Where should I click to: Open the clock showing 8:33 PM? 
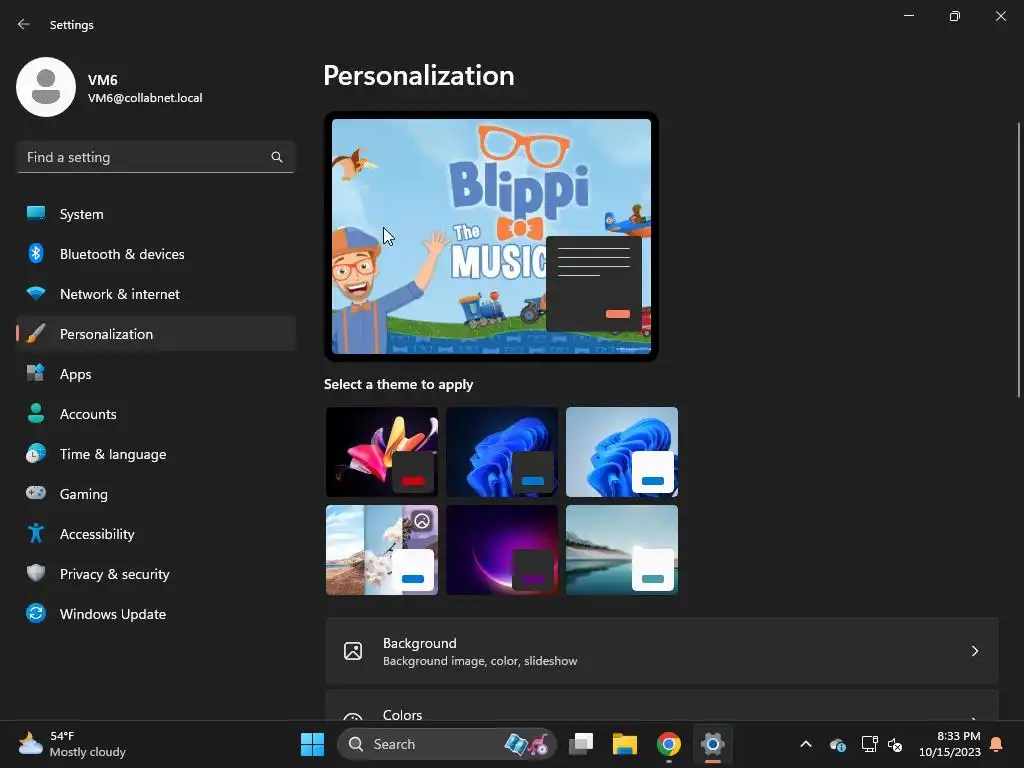pyautogui.click(x=950, y=744)
